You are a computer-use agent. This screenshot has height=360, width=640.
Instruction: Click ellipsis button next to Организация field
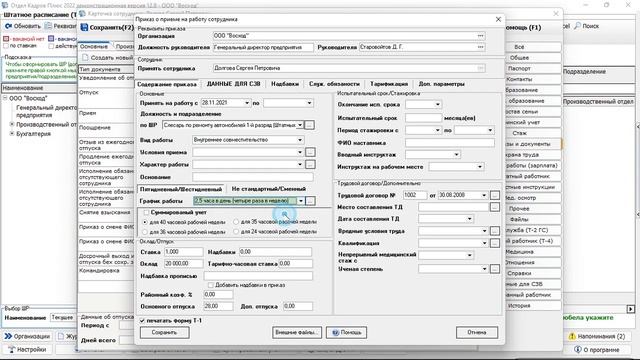point(480,36)
